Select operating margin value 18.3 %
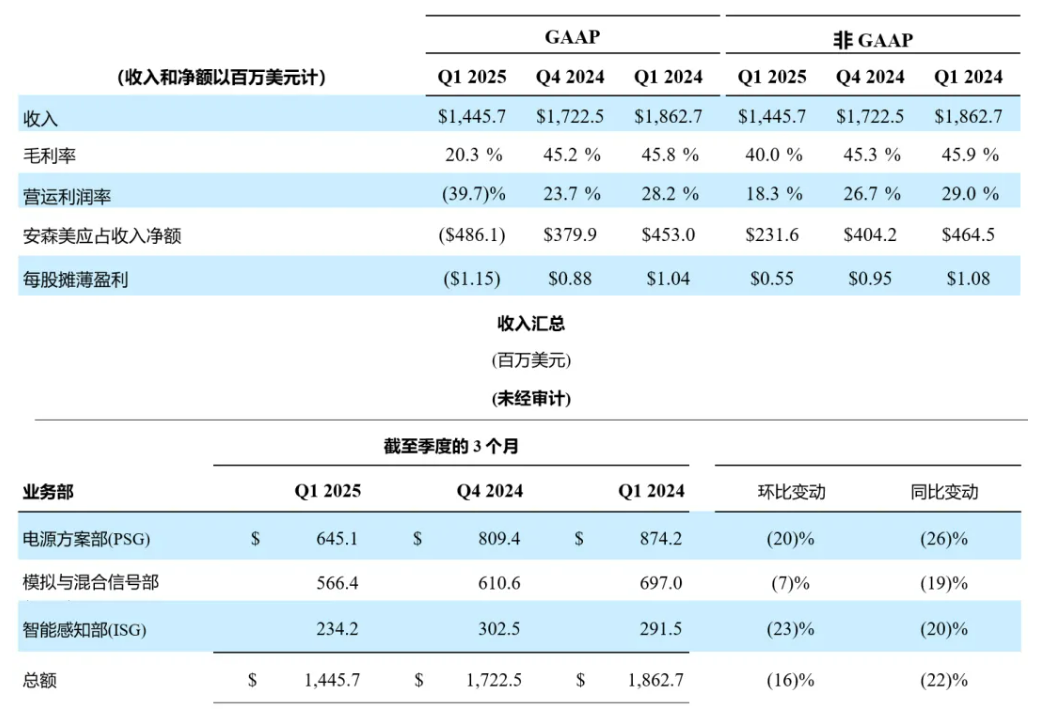 773,194
